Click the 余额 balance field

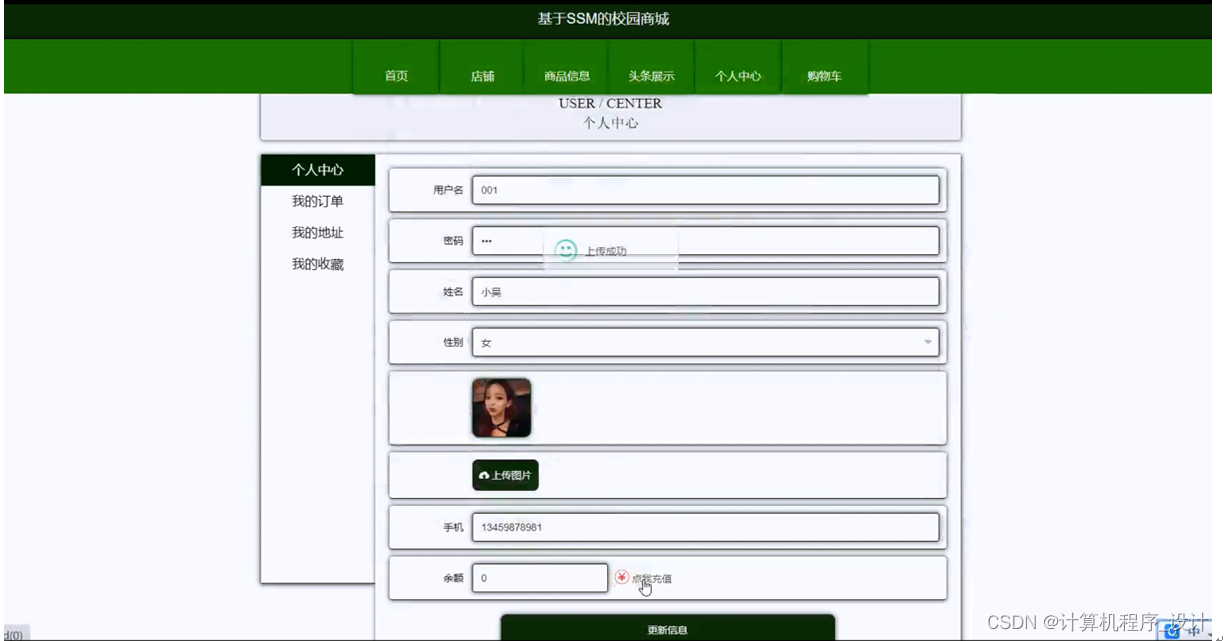[x=539, y=578]
